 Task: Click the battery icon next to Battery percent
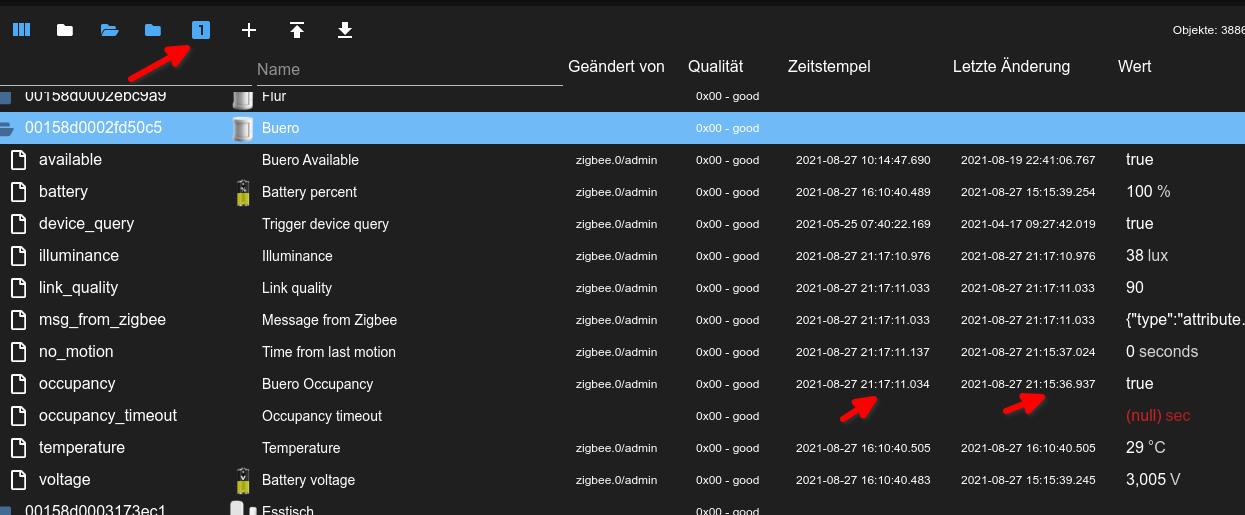pos(242,192)
